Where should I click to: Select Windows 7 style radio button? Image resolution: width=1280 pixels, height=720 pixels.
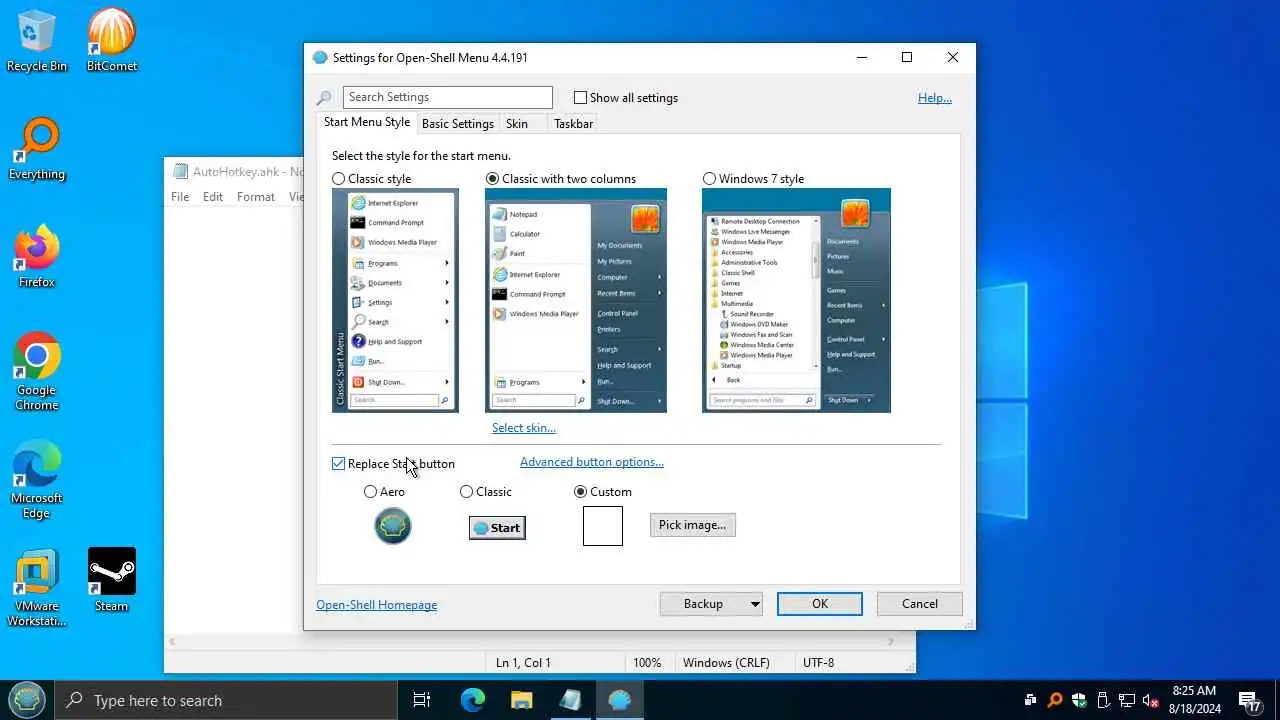[709, 179]
